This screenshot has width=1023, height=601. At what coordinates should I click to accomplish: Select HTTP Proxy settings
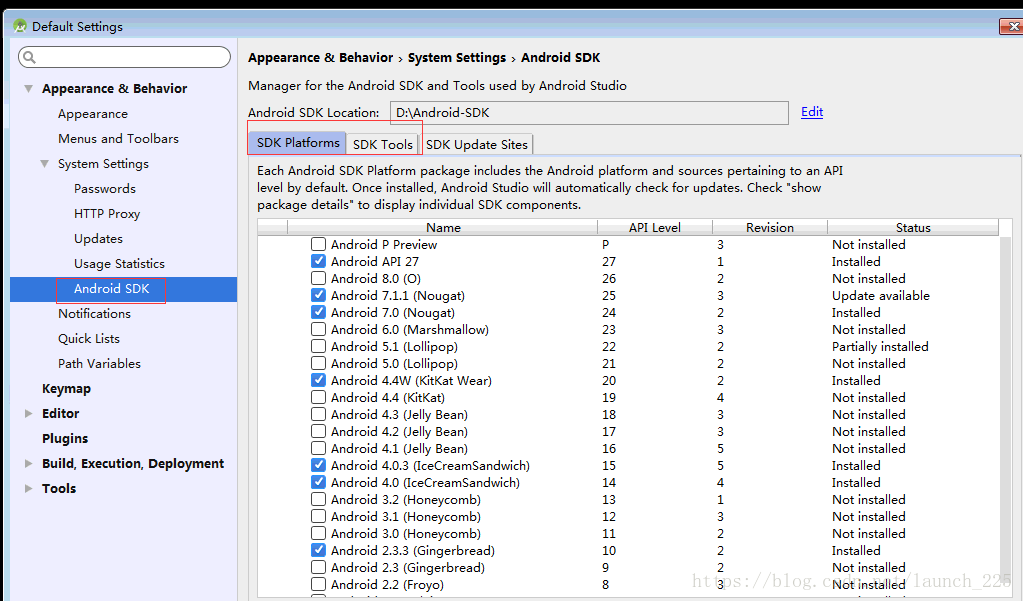pos(107,213)
